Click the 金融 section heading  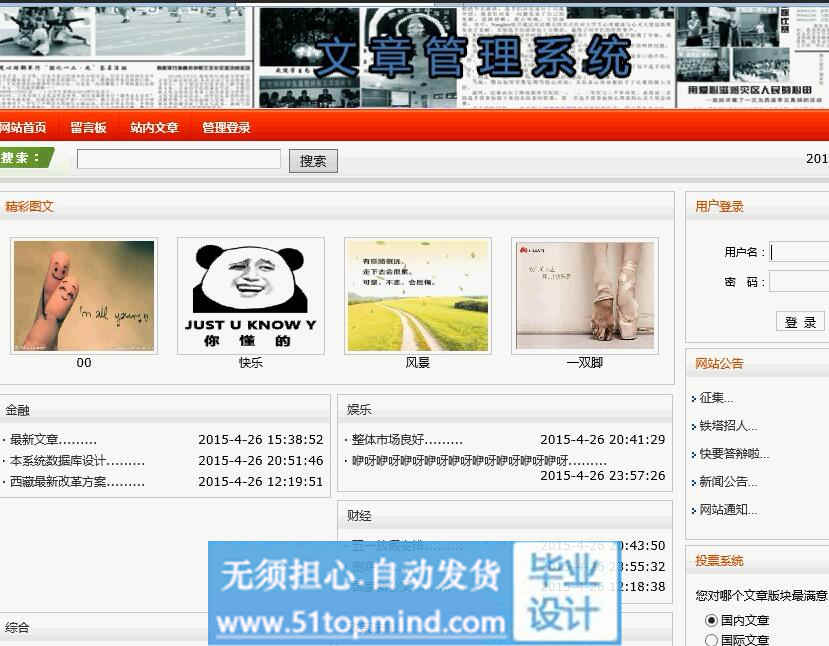point(17,410)
